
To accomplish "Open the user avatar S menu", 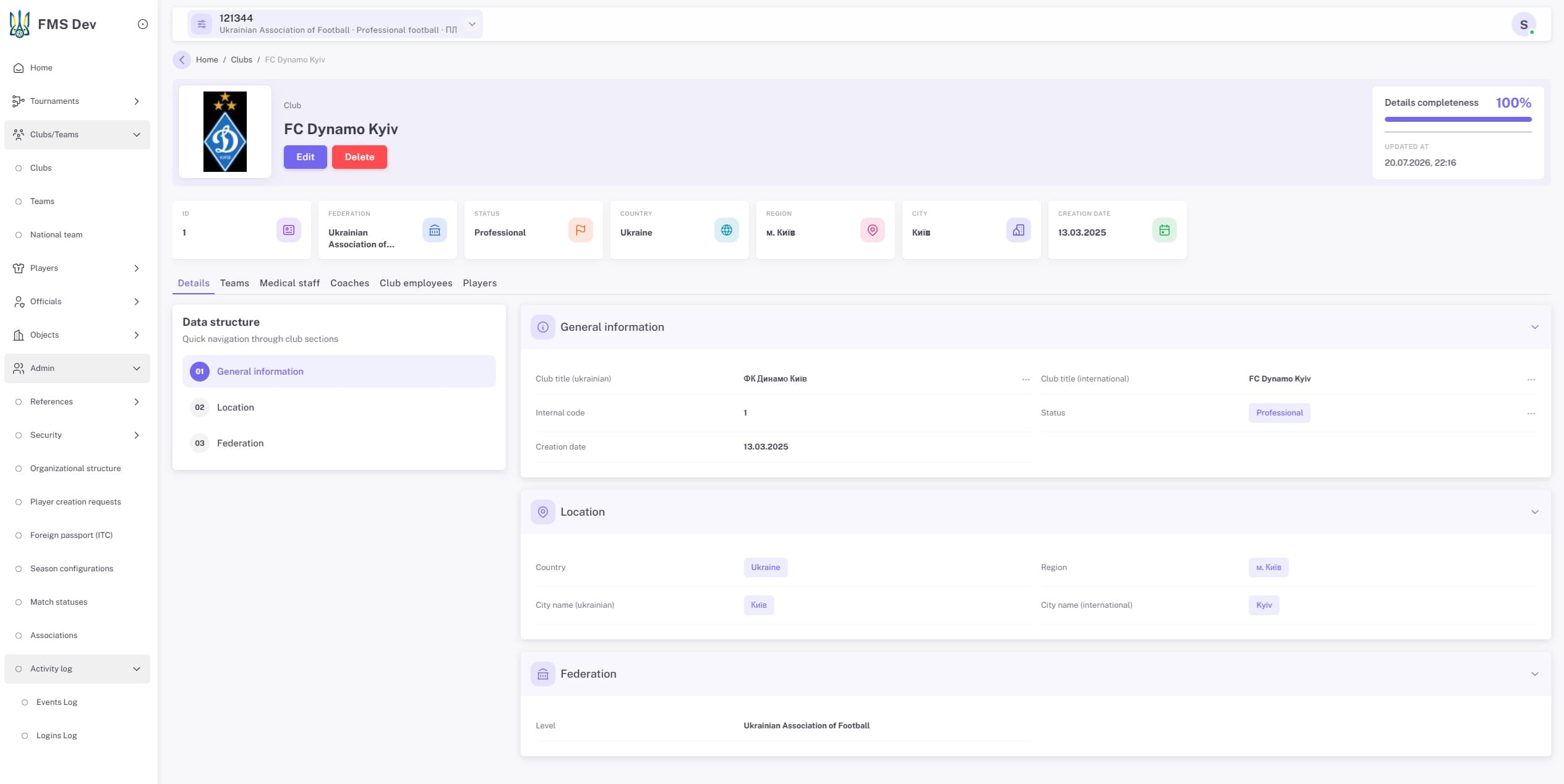I will (1524, 24).
